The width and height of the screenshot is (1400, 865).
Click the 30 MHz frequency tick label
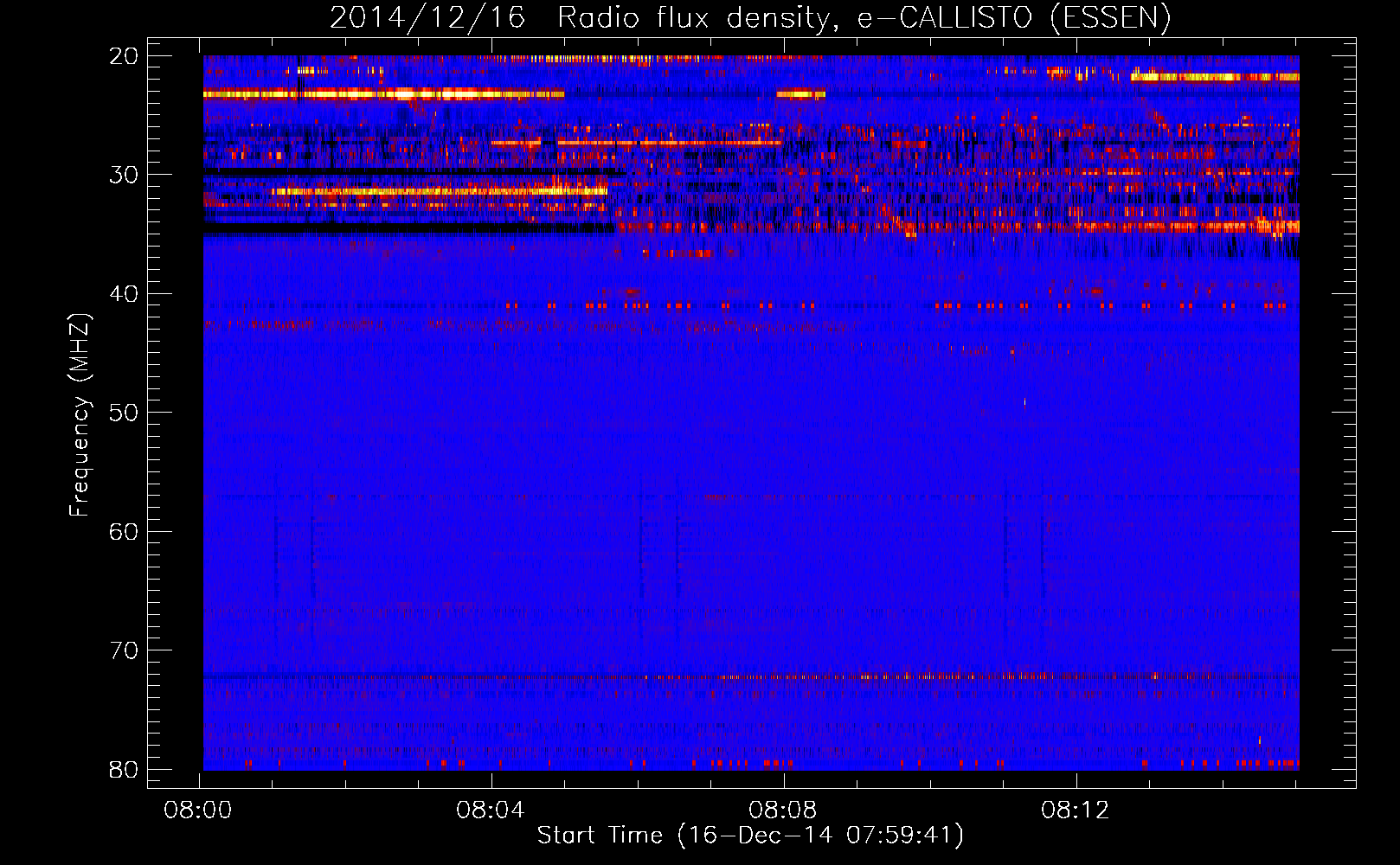point(124,175)
